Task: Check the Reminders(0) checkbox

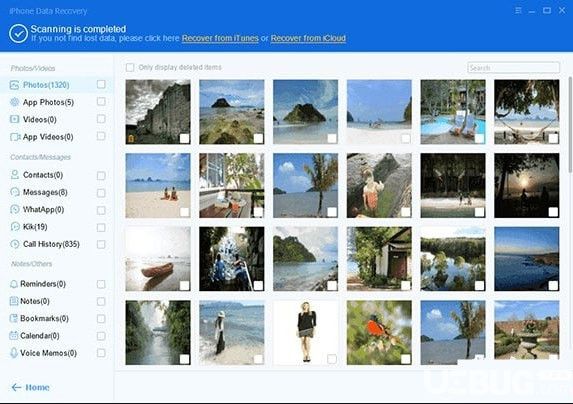Action: (101, 284)
